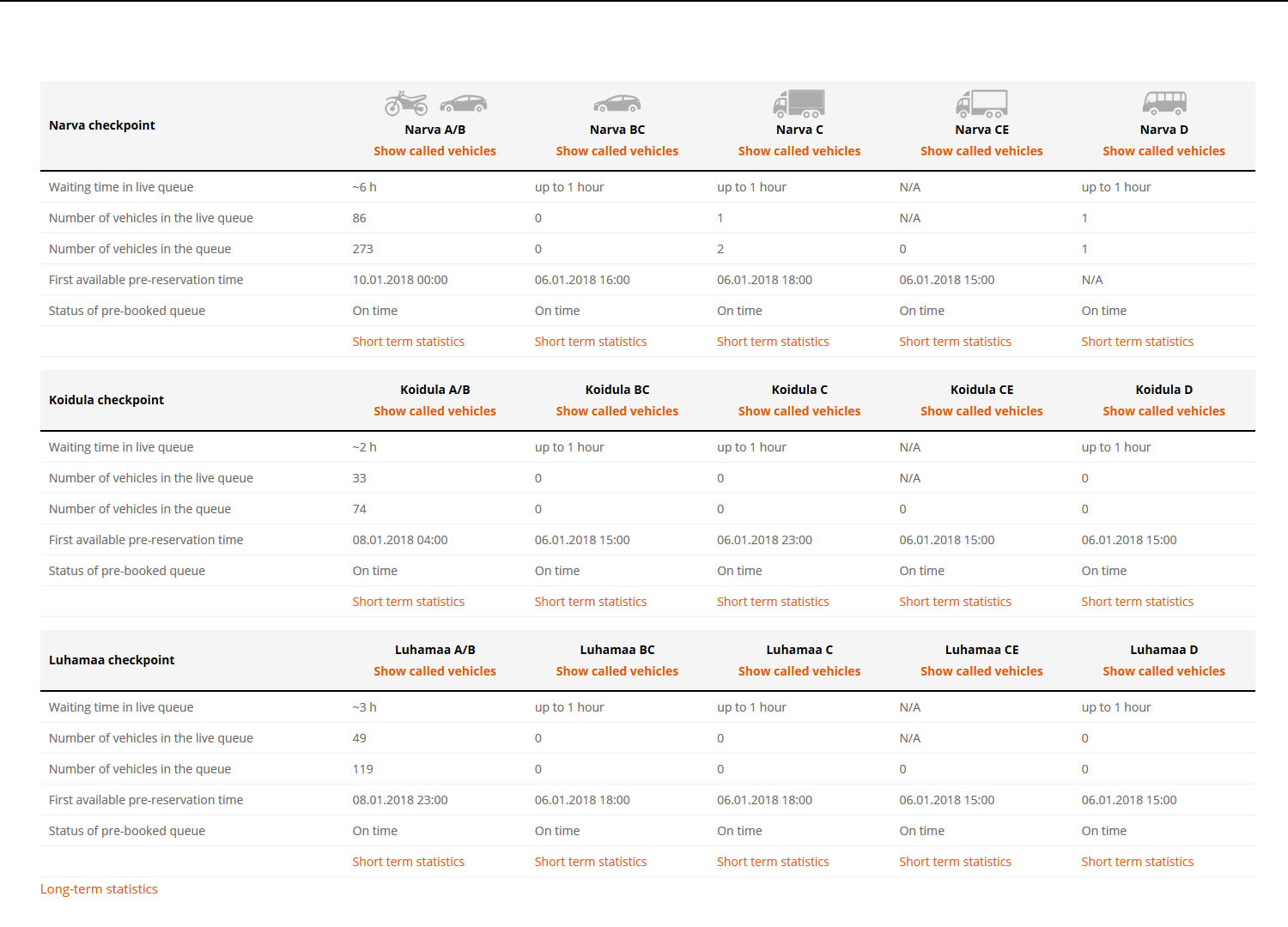The height and width of the screenshot is (927, 1288).
Task: Click the car icon above Narva A/B
Action: (464, 104)
